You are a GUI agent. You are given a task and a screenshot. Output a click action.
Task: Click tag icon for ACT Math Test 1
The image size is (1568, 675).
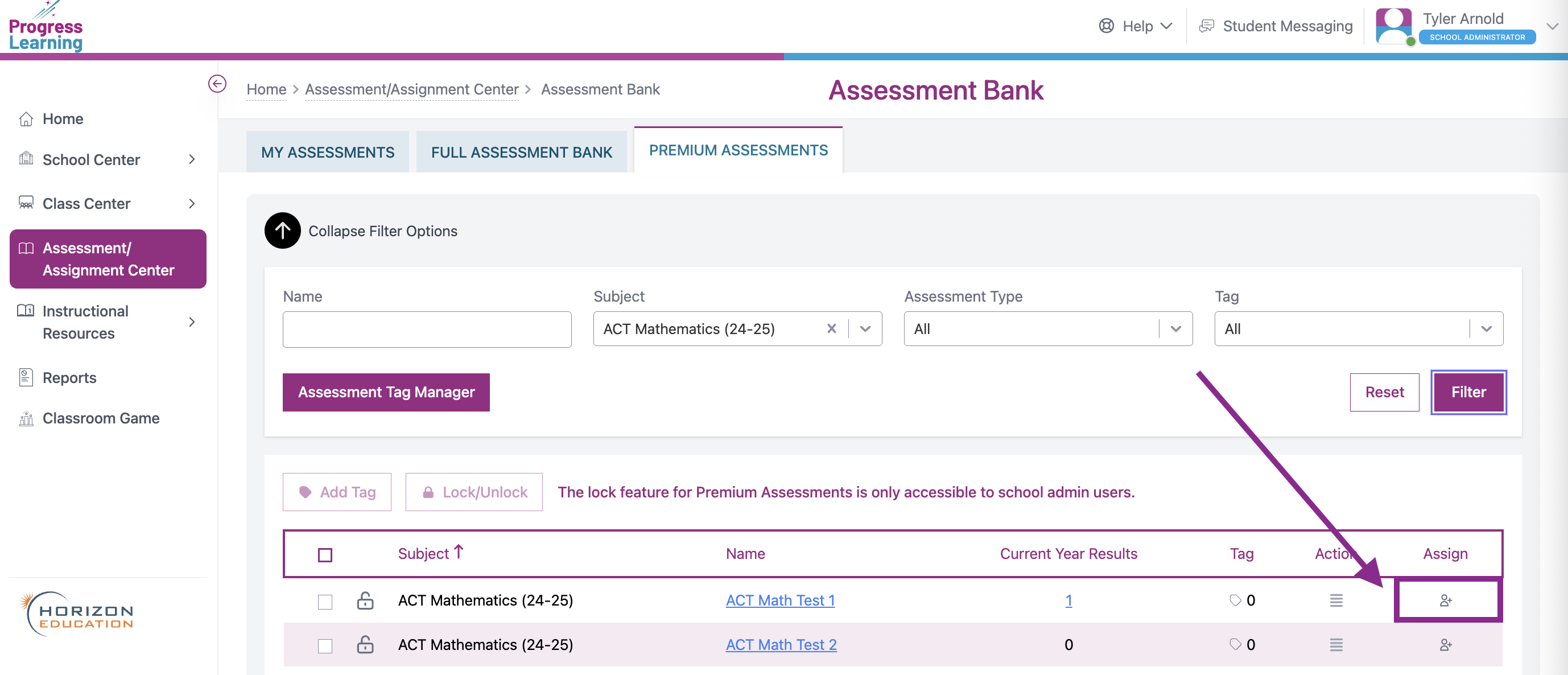click(1235, 600)
